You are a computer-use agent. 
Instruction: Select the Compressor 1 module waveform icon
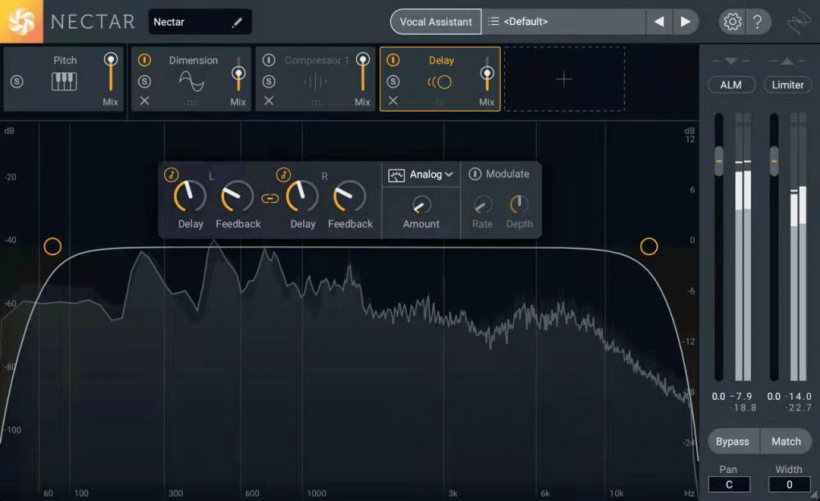[315, 82]
